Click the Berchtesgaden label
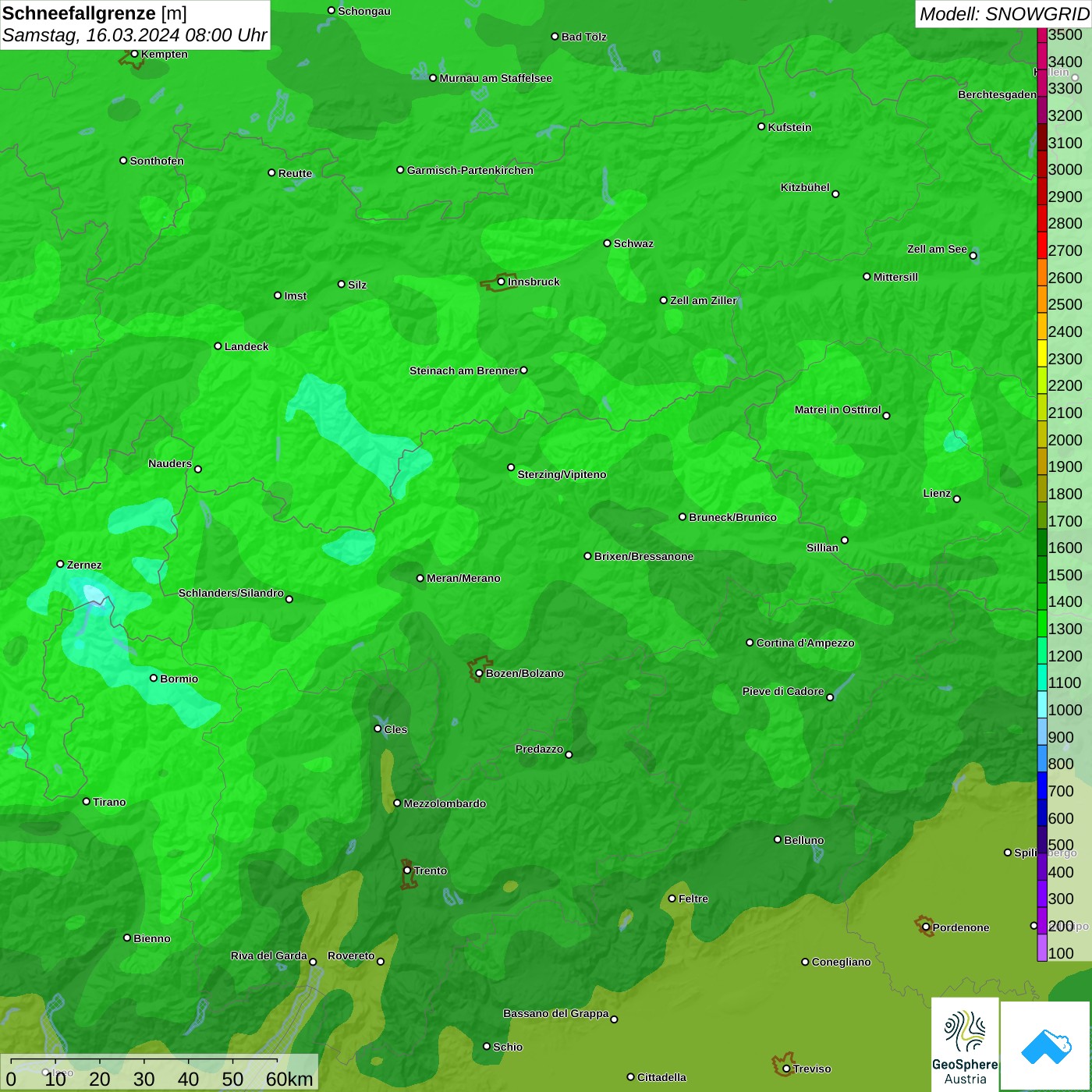 point(997,94)
